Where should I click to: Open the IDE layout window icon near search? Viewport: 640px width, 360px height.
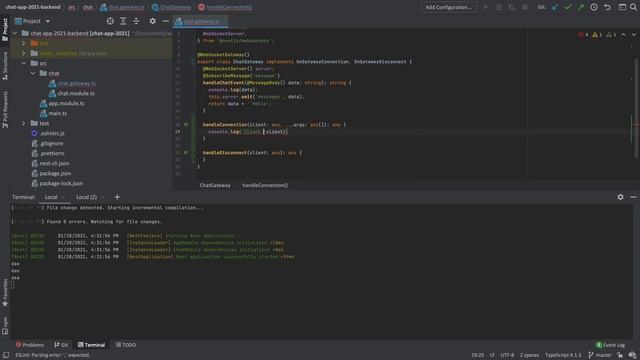622,7
